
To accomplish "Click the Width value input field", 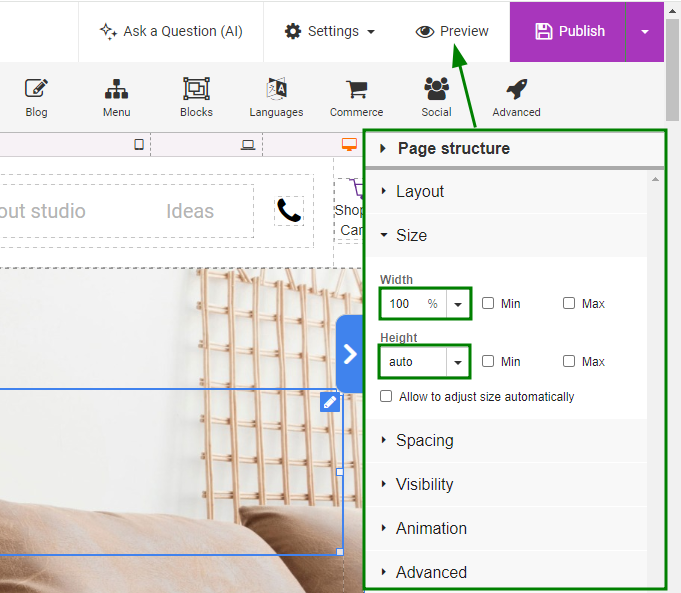I will click(x=413, y=304).
